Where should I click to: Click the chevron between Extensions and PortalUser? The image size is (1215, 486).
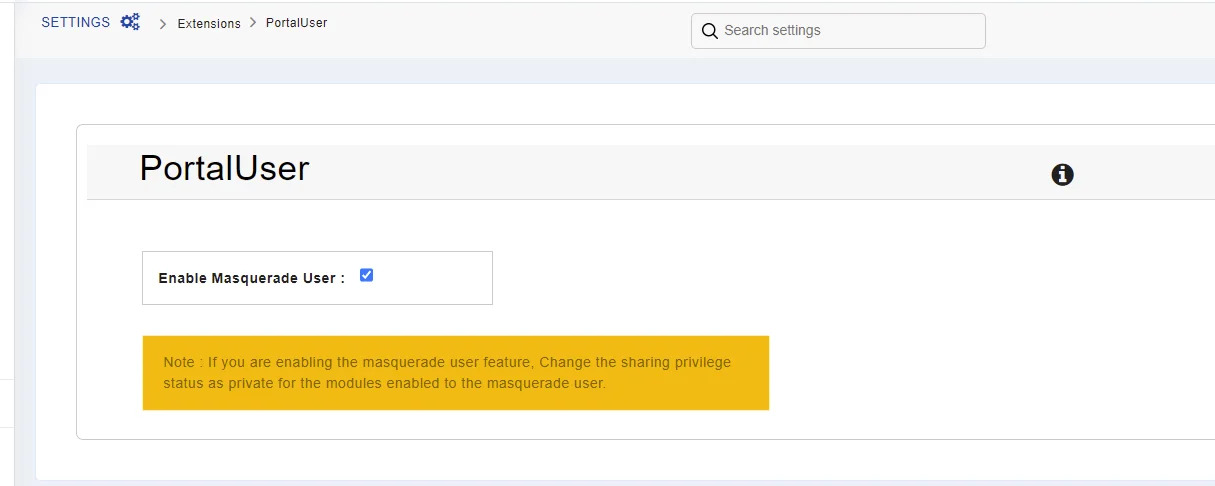[x=253, y=23]
